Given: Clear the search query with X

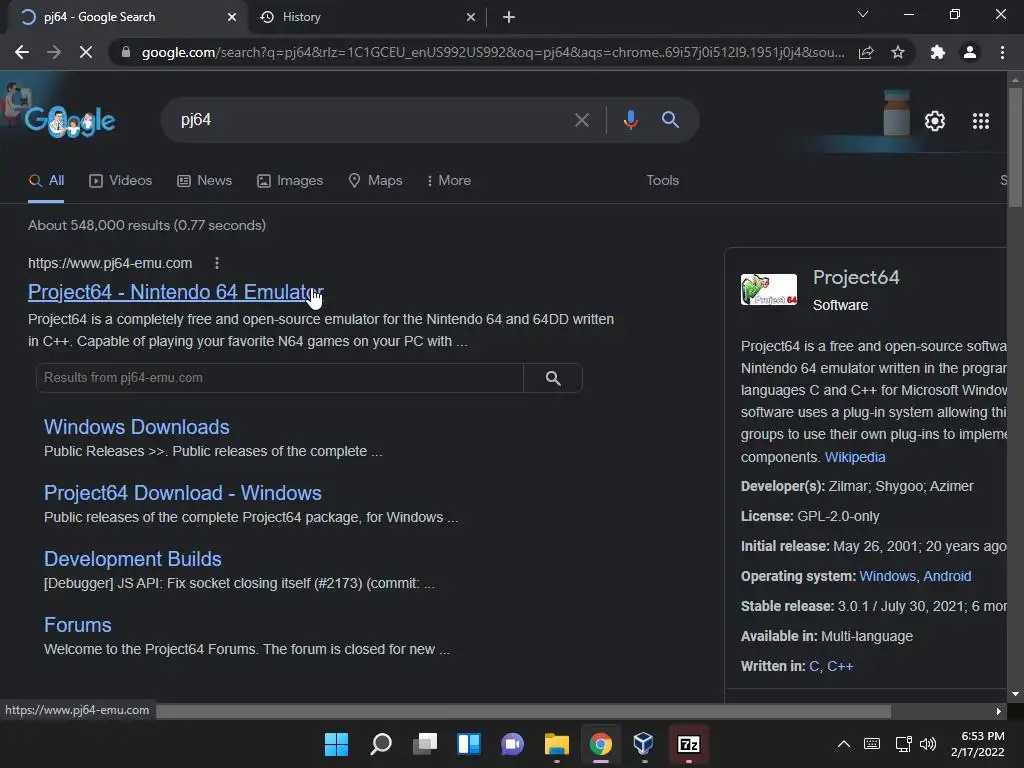Looking at the screenshot, I should (x=581, y=120).
